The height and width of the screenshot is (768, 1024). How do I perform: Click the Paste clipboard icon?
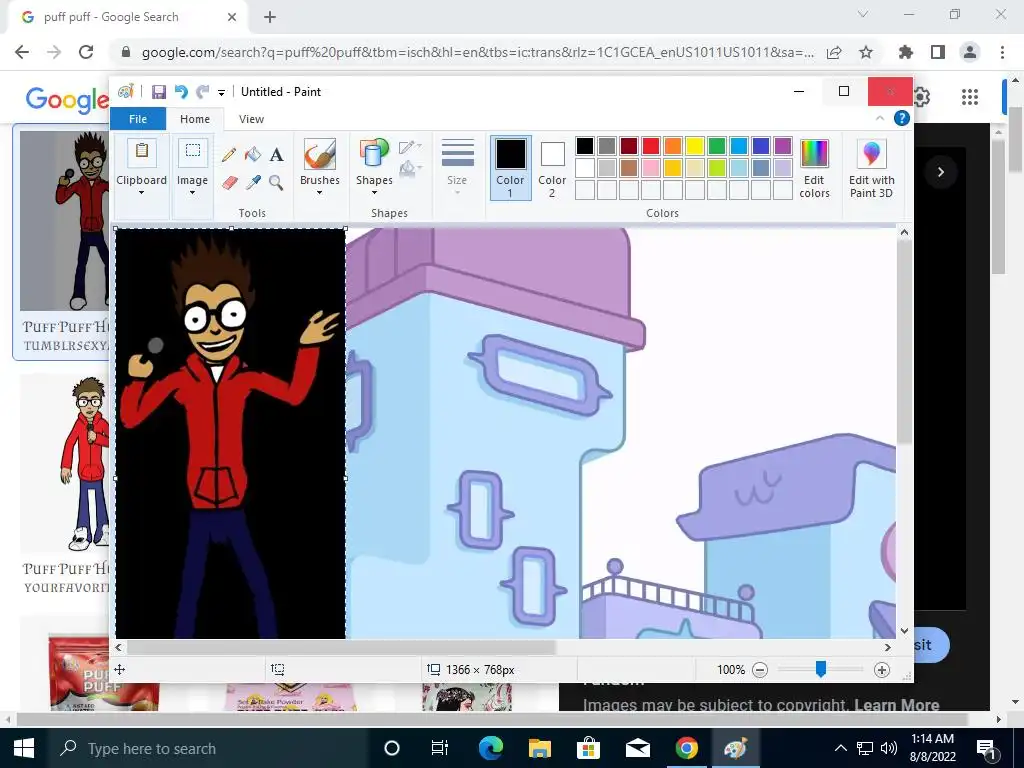click(x=141, y=152)
